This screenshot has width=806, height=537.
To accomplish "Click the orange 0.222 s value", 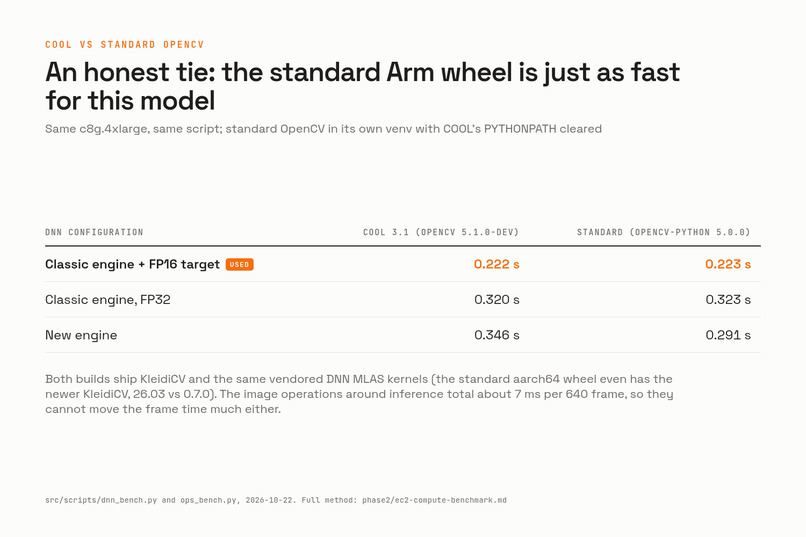I will (x=497, y=264).
